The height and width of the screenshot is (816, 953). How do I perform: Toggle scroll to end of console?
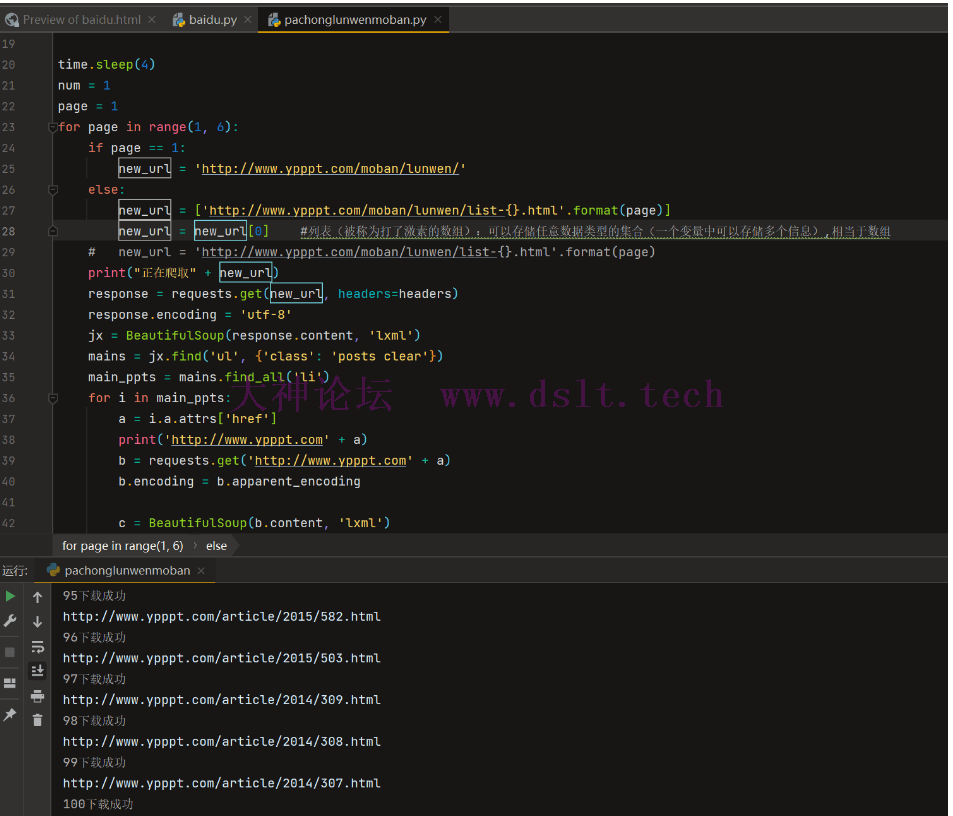coord(37,671)
